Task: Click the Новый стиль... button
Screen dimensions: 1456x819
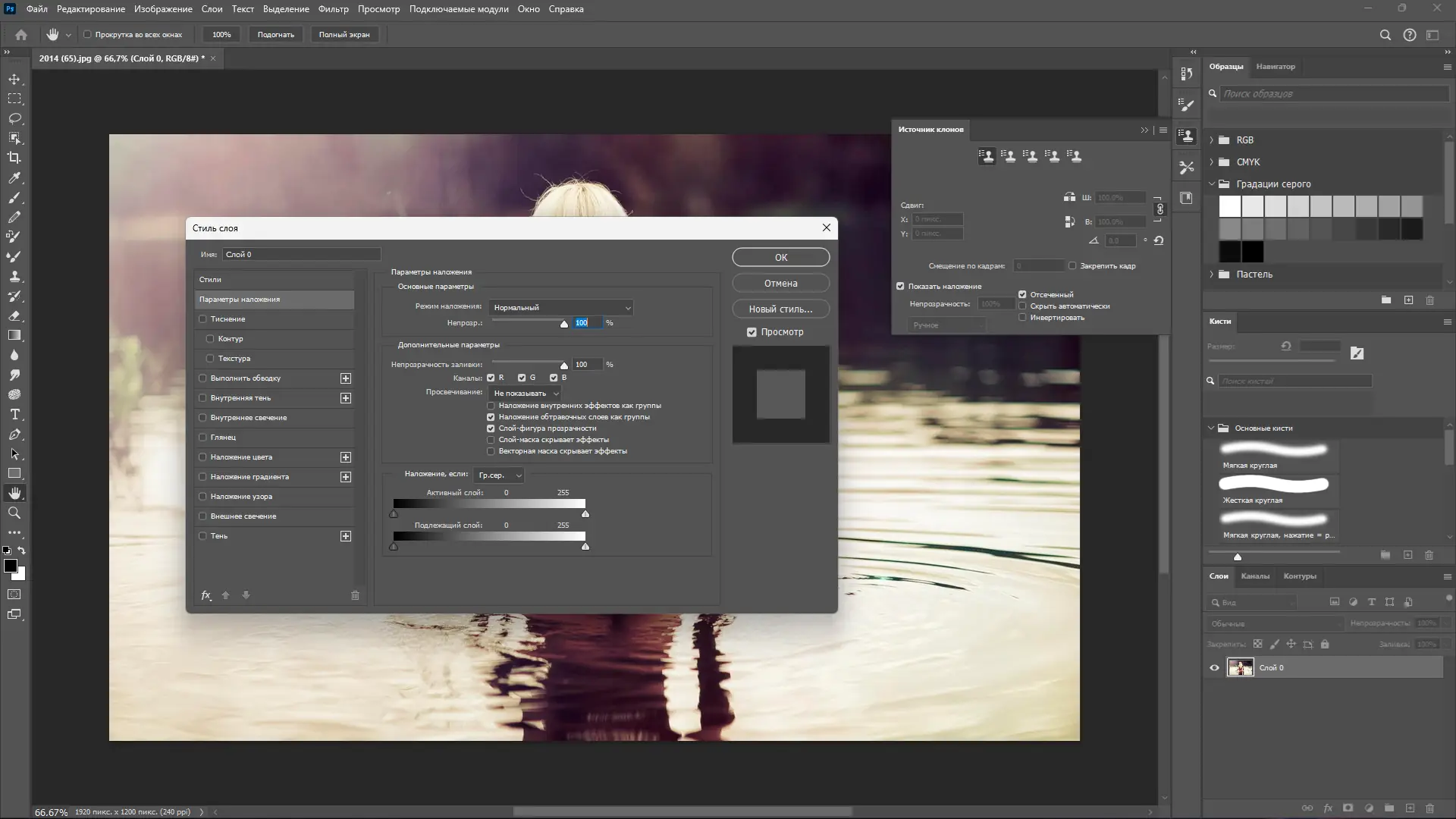Action: (x=780, y=309)
